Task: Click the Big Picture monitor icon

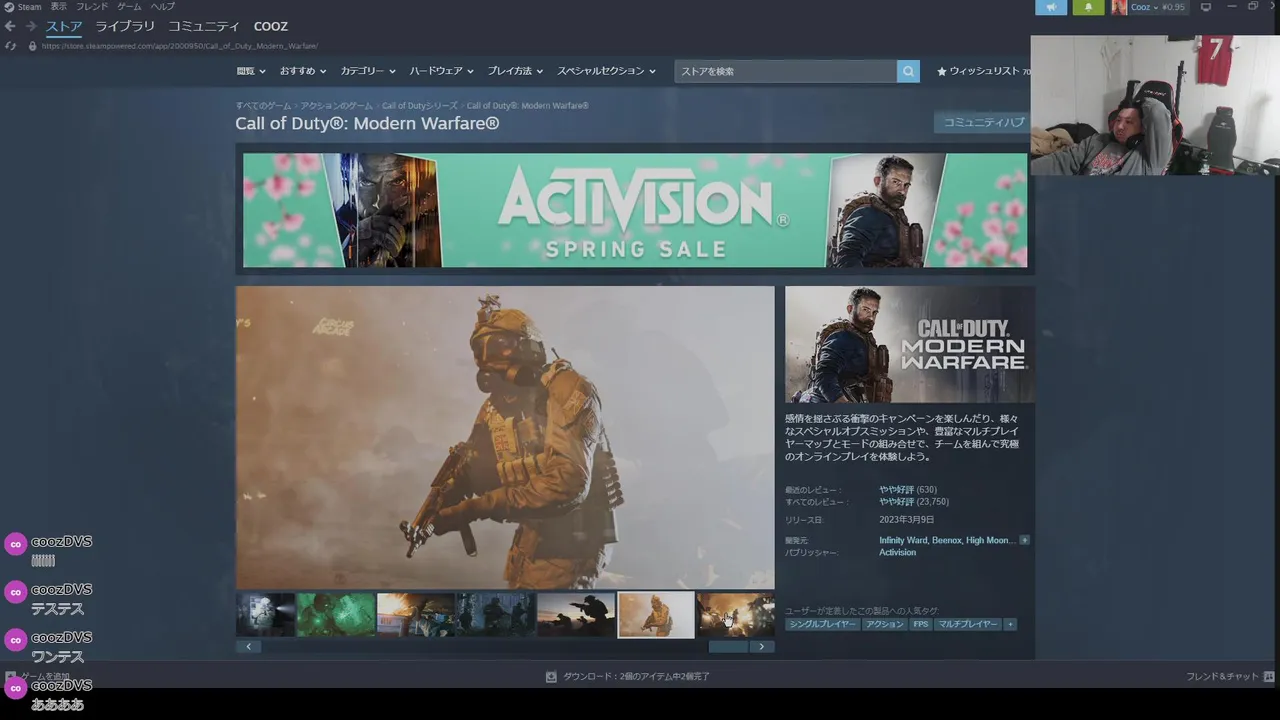Action: click(1206, 7)
